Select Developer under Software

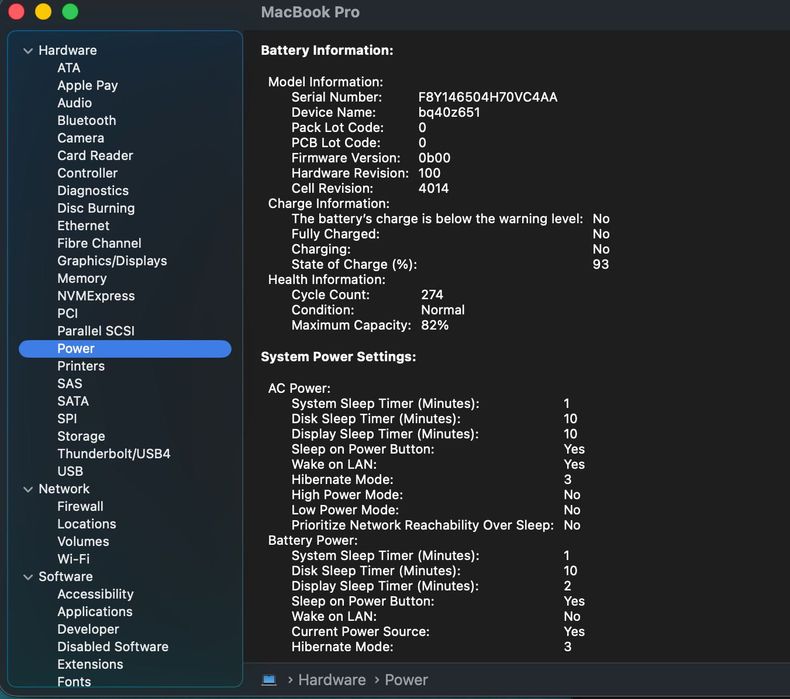click(x=88, y=629)
